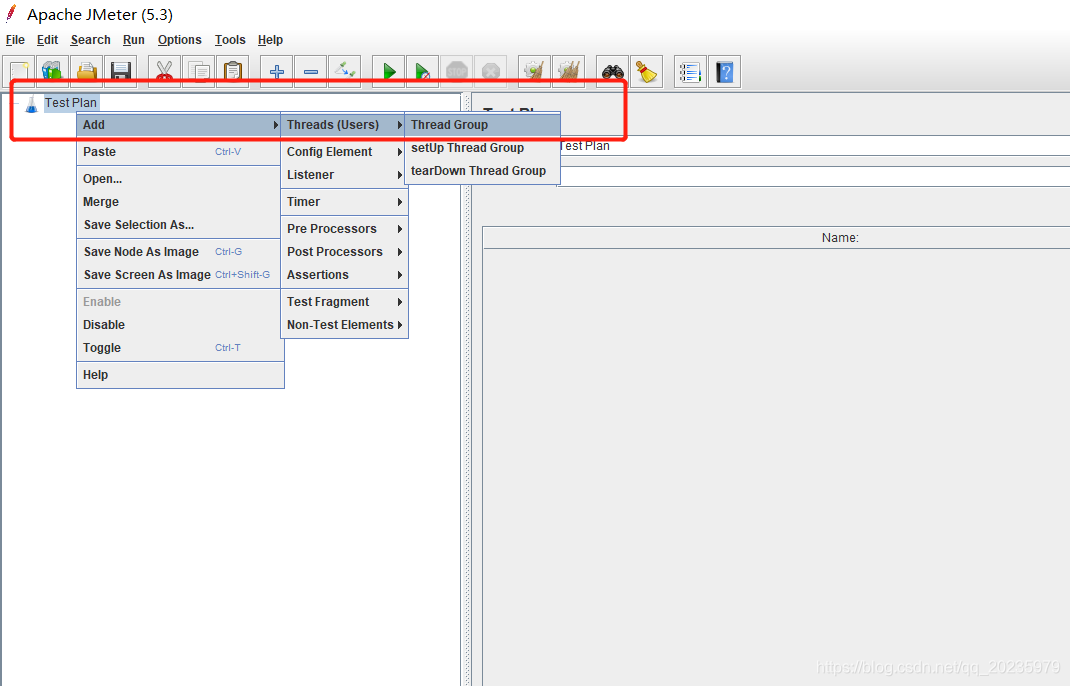Expand the Pre Processors submenu
This screenshot has height=686, width=1070.
344,229
